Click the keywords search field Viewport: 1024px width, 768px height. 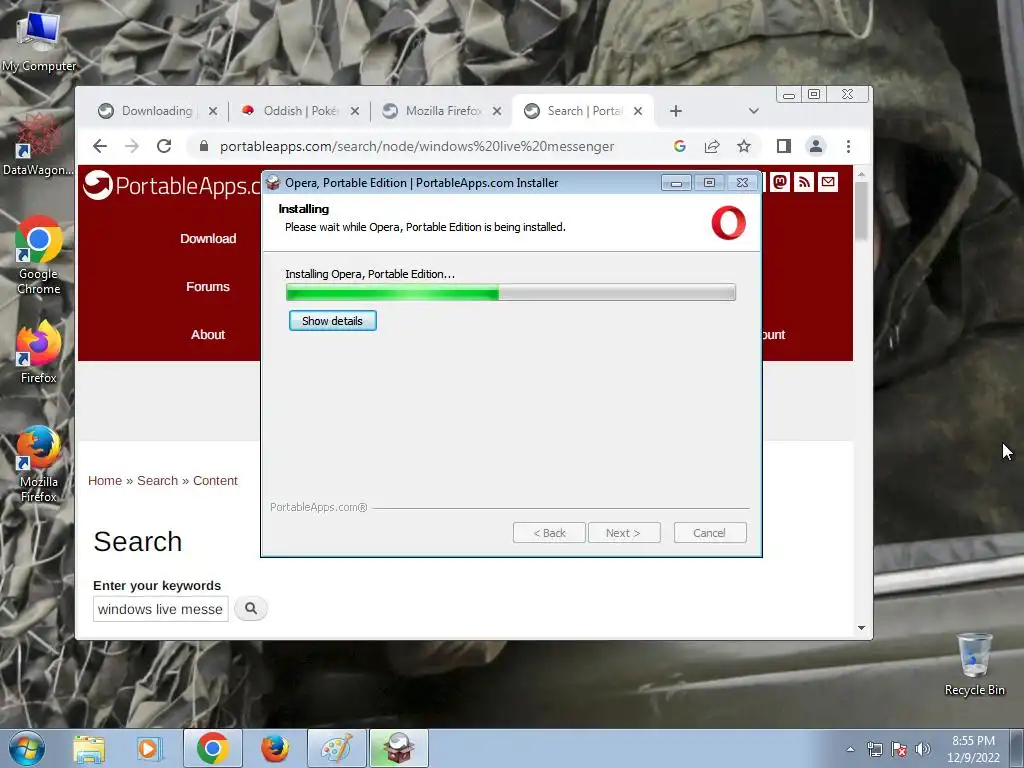point(161,609)
